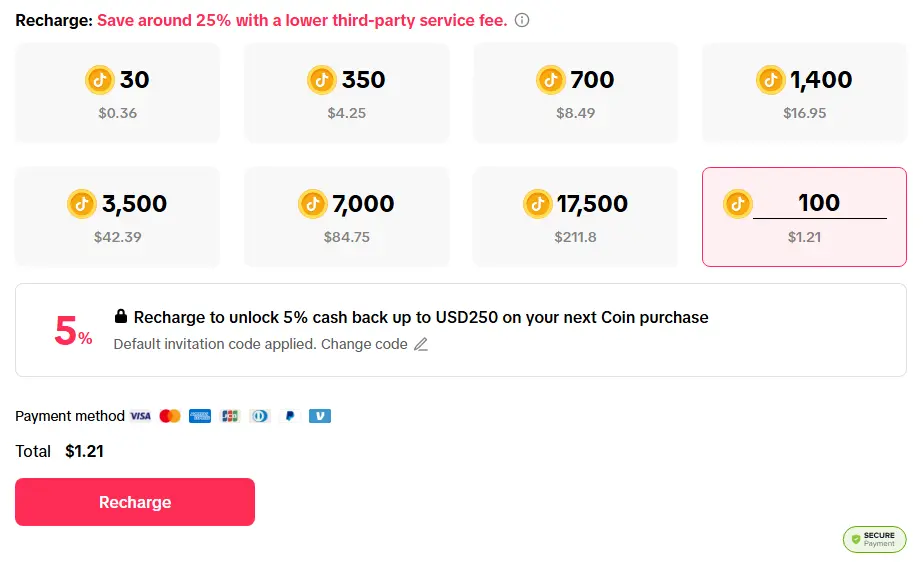923x577 pixels.
Task: Click the custom coin amount field showing 100
Action: point(819,204)
